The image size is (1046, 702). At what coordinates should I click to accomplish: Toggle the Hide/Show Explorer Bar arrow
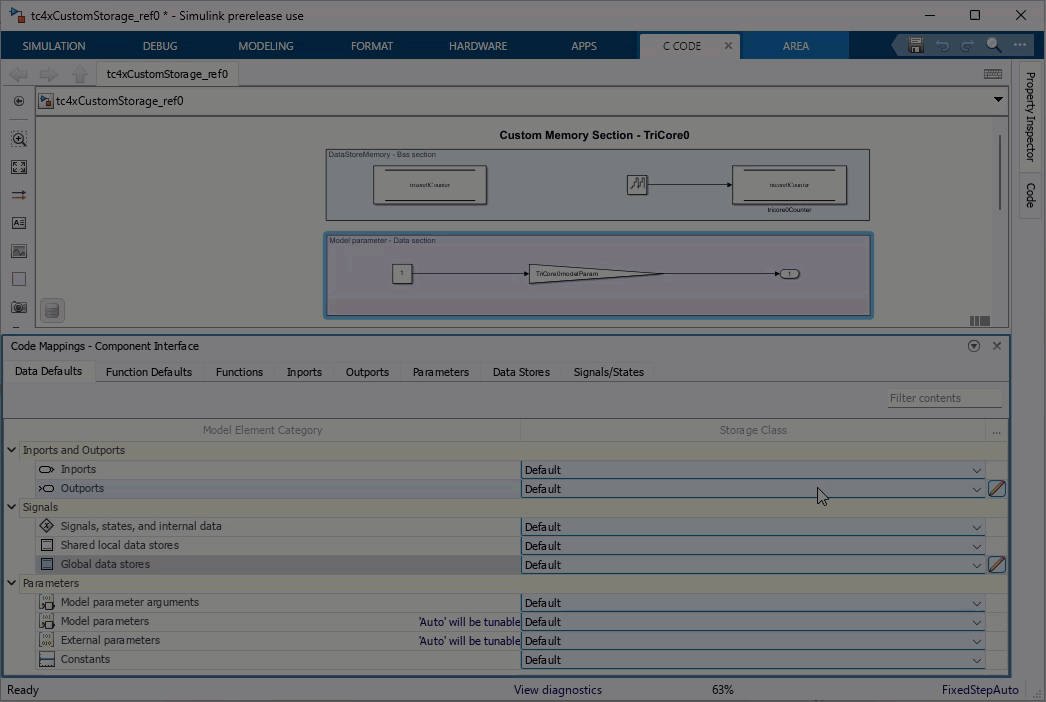point(19,101)
